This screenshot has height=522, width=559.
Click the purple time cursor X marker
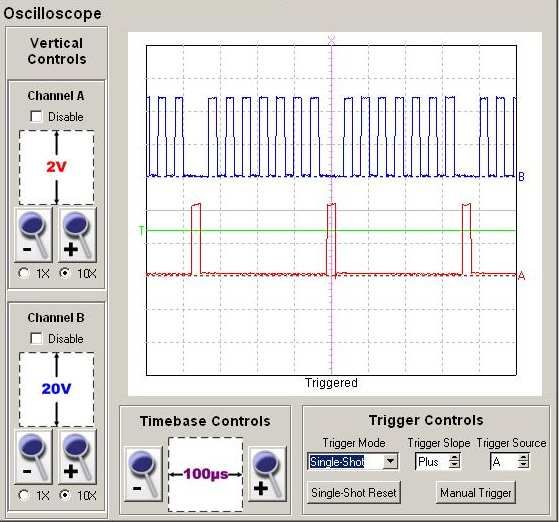(x=332, y=39)
